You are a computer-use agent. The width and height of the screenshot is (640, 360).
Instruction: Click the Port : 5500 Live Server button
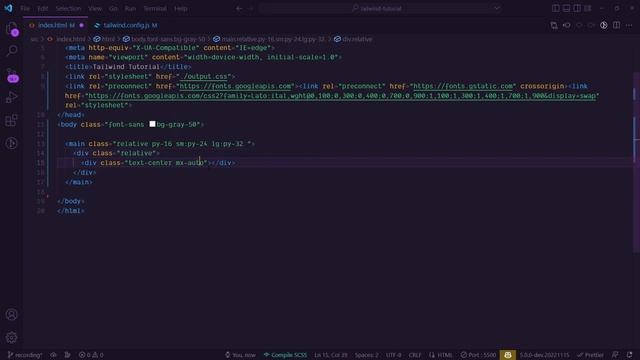[478, 355]
